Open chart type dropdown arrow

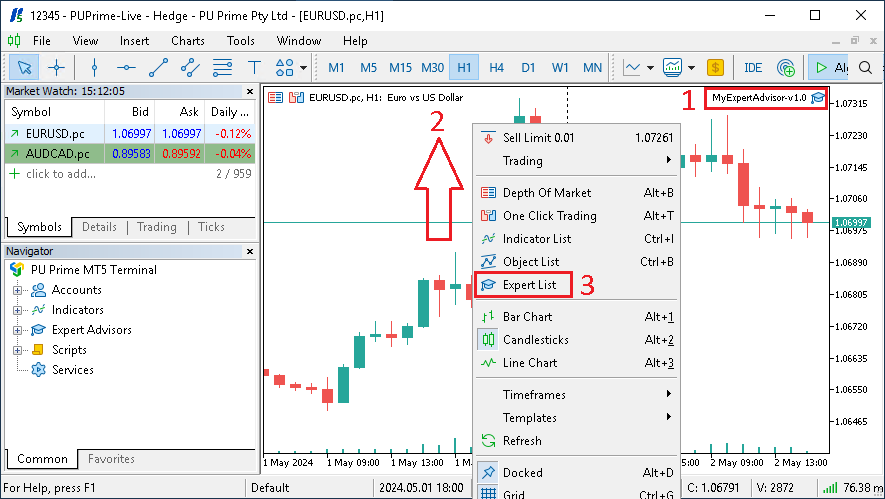click(650, 68)
